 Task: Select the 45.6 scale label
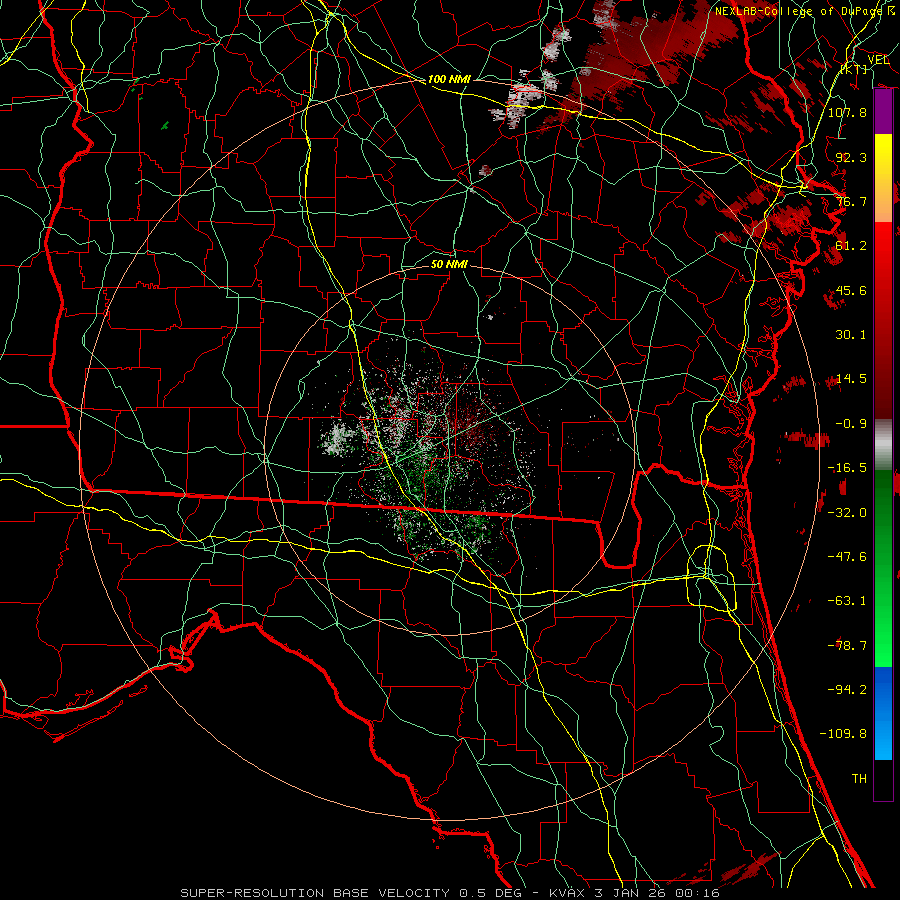[851, 290]
